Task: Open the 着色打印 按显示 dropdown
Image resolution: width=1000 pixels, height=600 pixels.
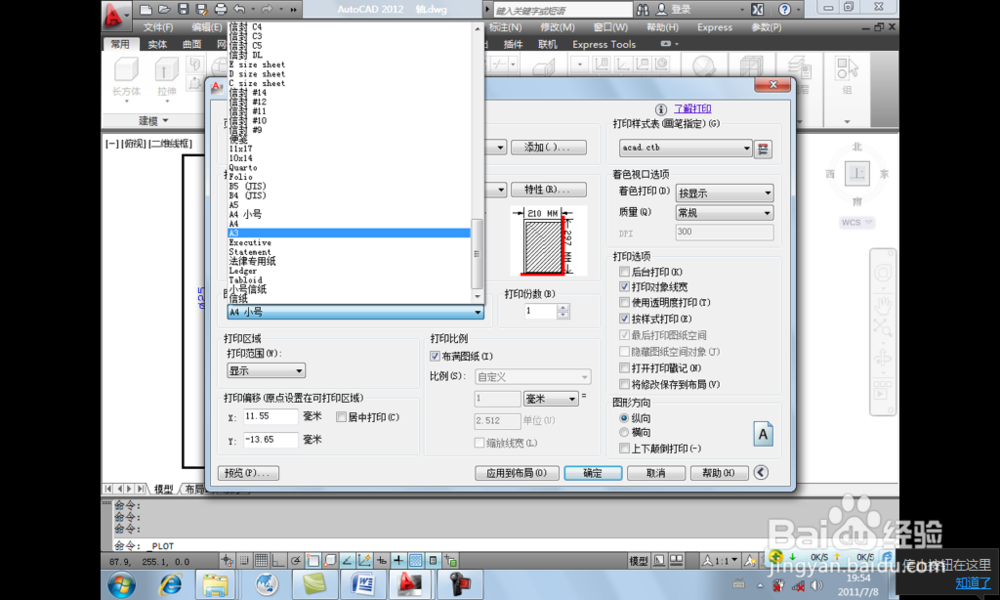Action: click(x=724, y=193)
